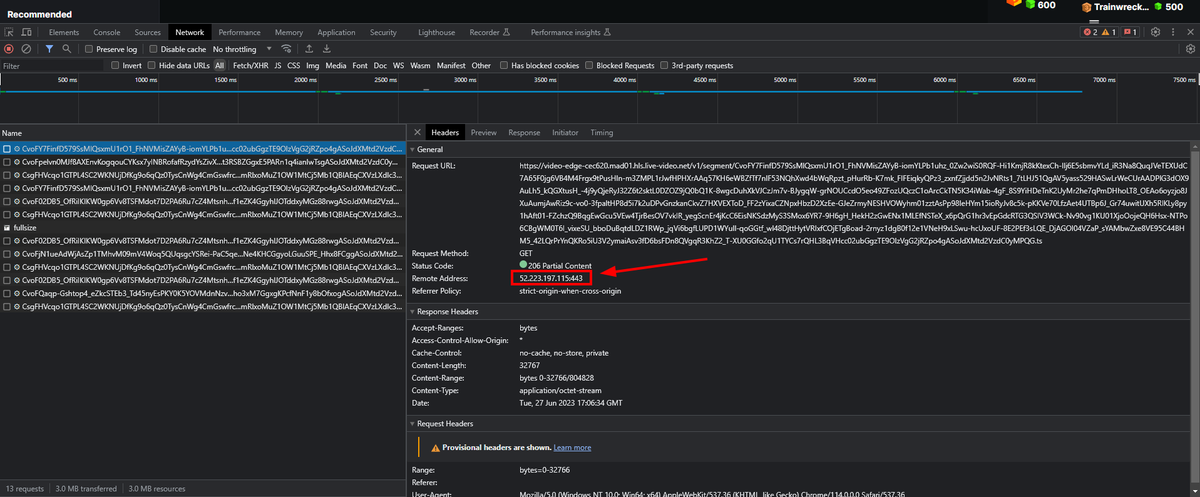Open the Application tab
This screenshot has width=1200, height=497.
pos(336,32)
